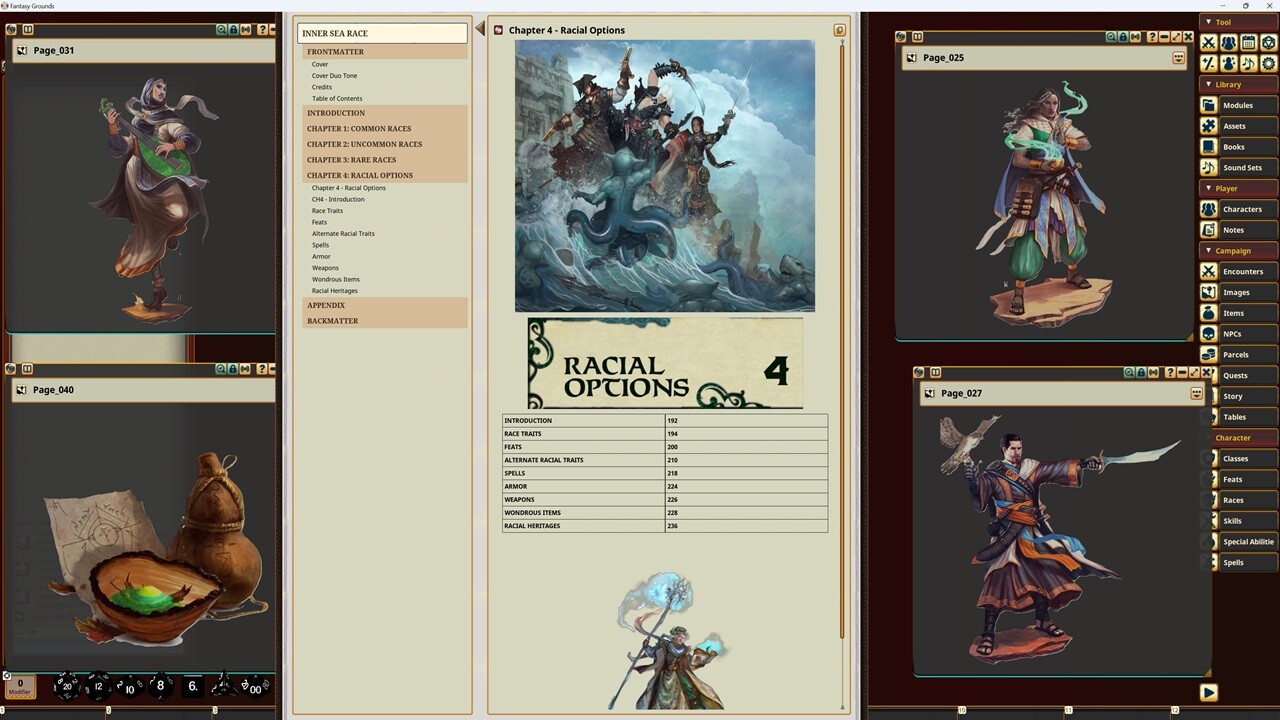1280x720 pixels.
Task: Open the Combat Tracker with crossed swords icon
Action: pos(1208,41)
